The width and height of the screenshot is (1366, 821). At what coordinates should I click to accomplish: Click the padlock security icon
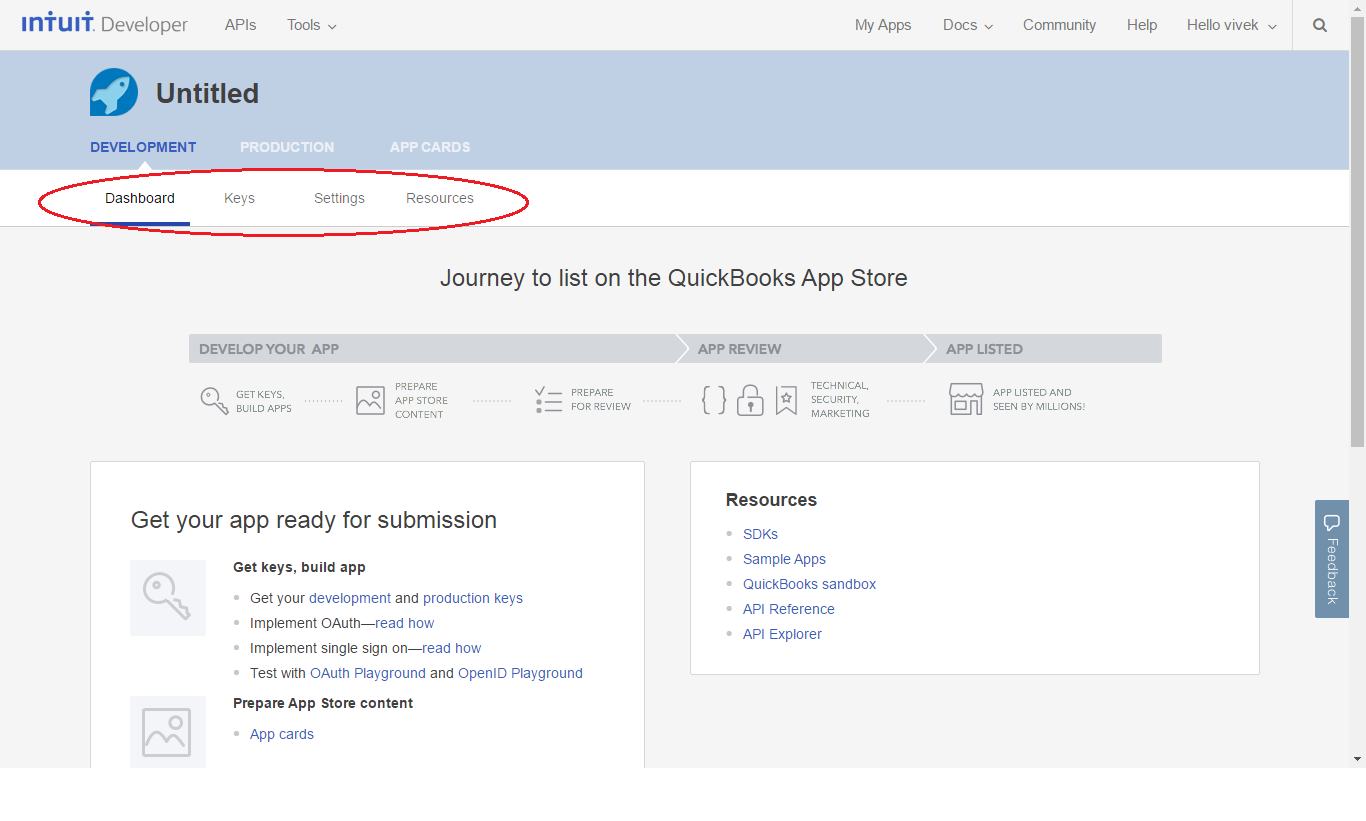click(750, 400)
